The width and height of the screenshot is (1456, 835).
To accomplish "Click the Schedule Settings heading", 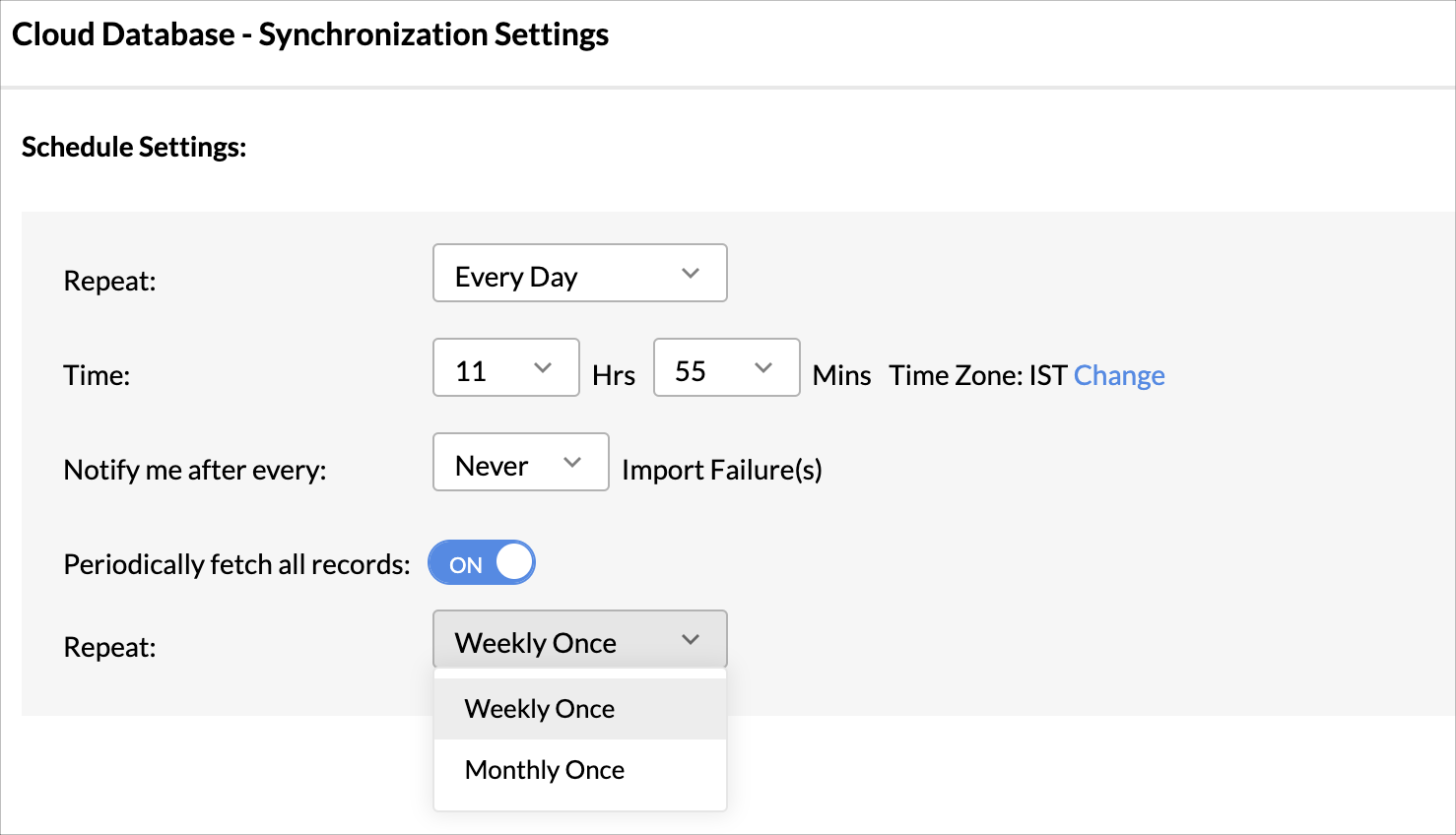I will (134, 147).
